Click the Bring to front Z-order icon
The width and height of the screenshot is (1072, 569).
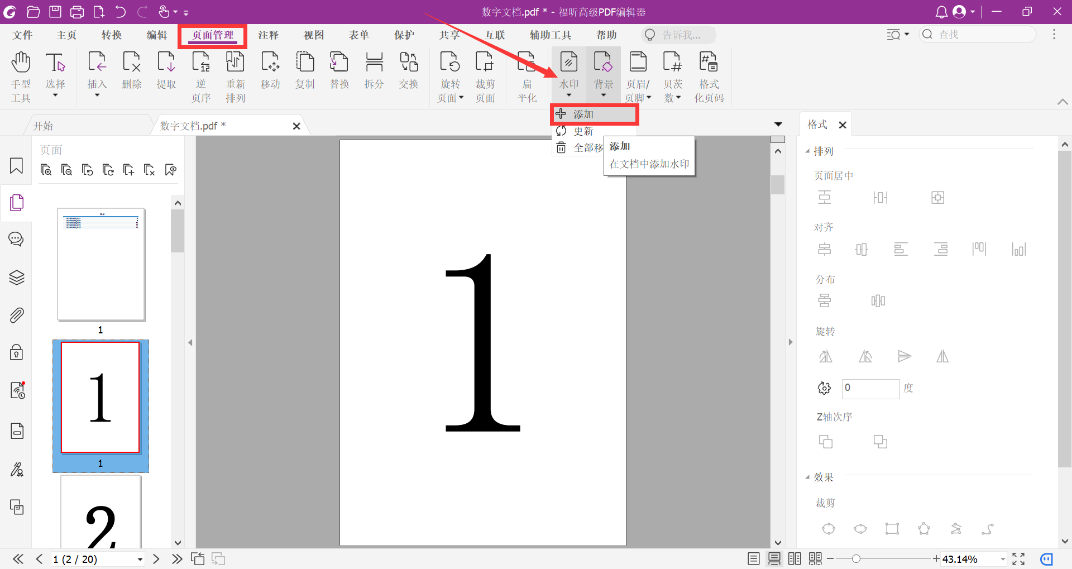pos(826,442)
